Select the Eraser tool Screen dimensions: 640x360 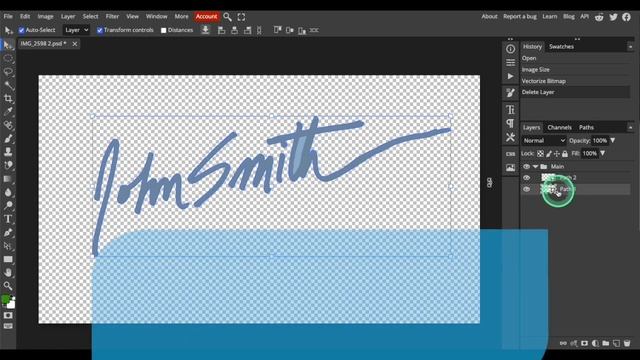[8, 165]
